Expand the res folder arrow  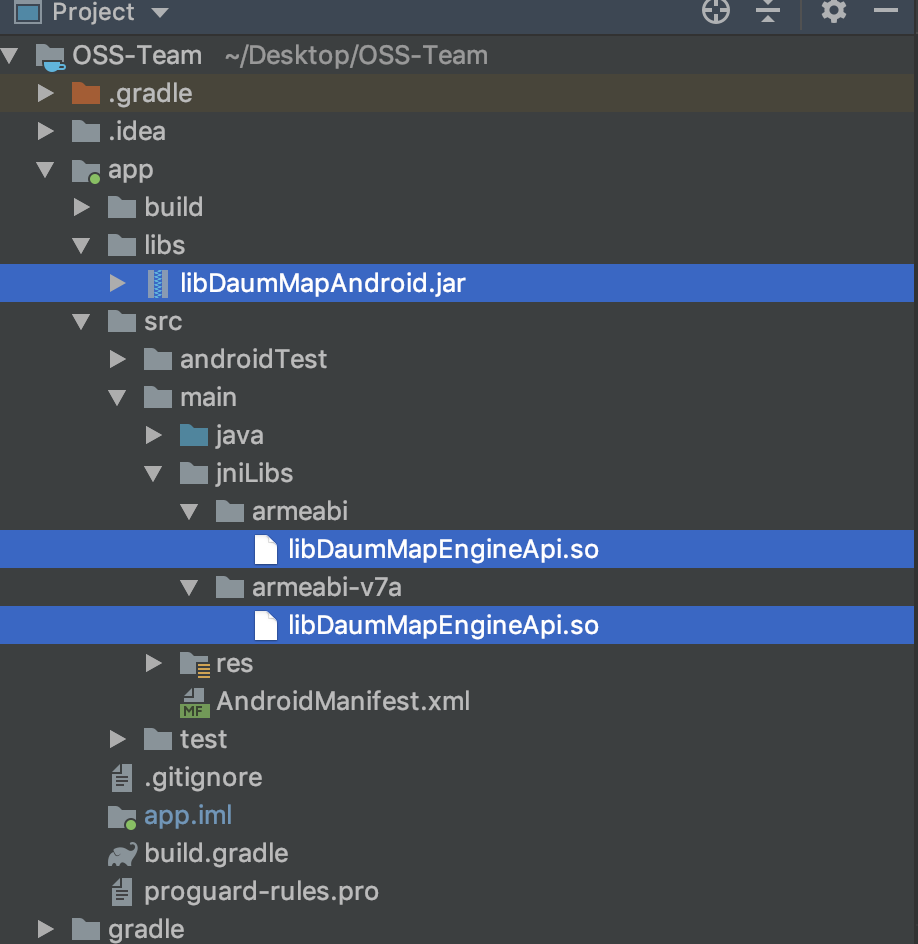click(154, 663)
